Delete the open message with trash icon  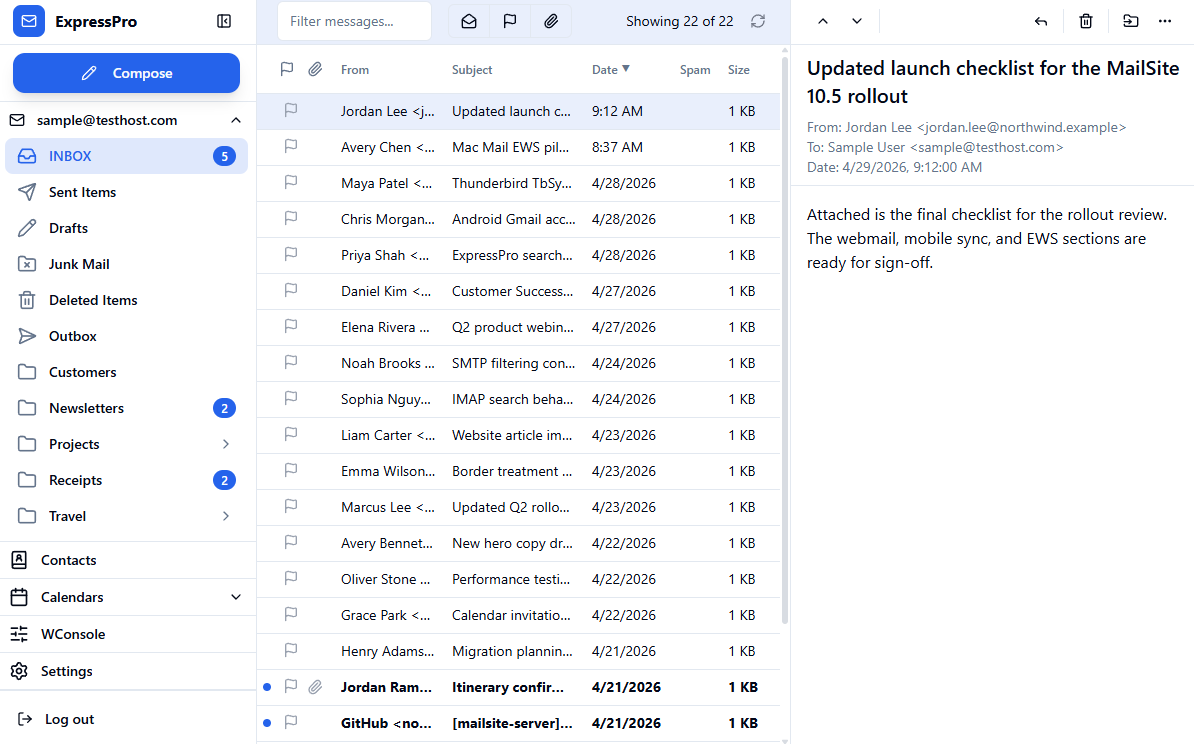pos(1086,21)
